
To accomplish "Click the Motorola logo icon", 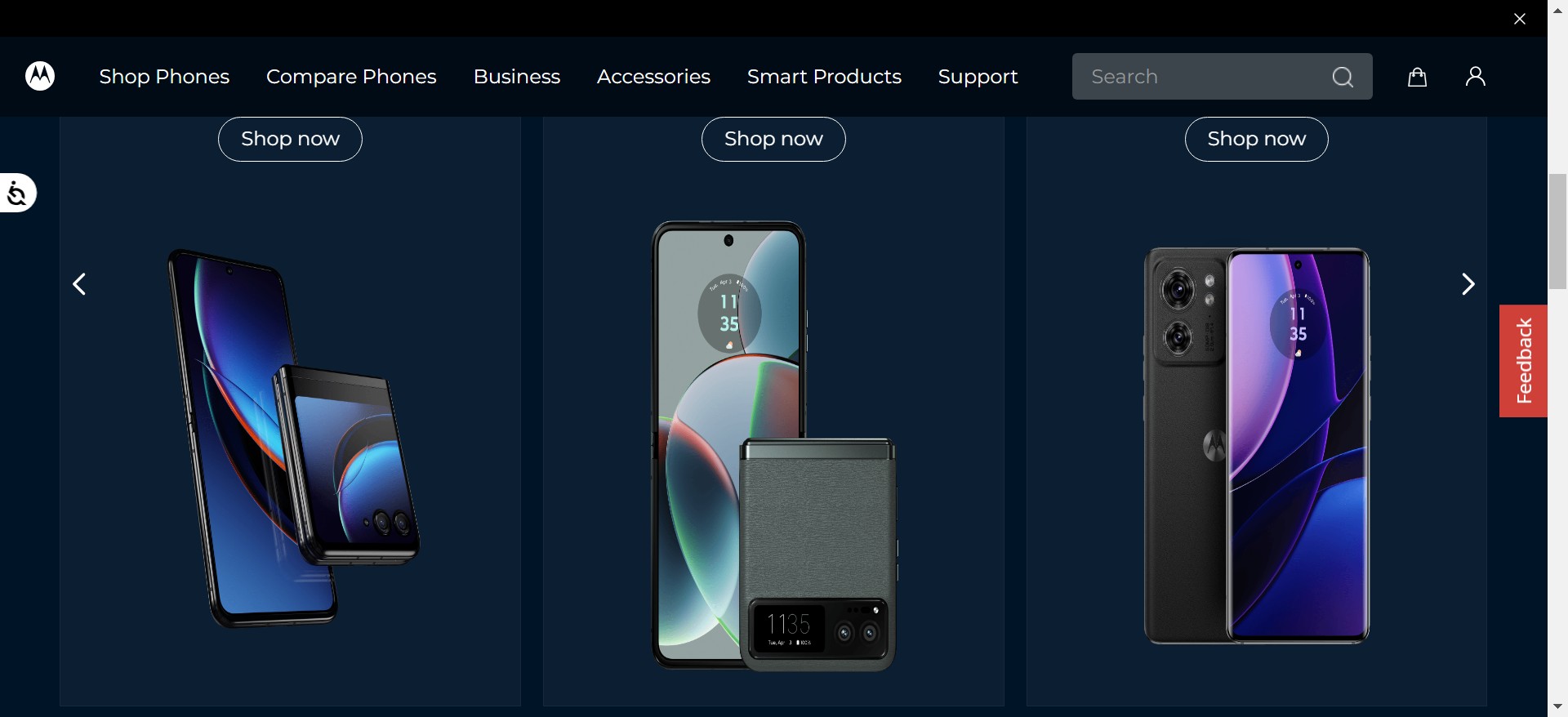I will click(40, 76).
